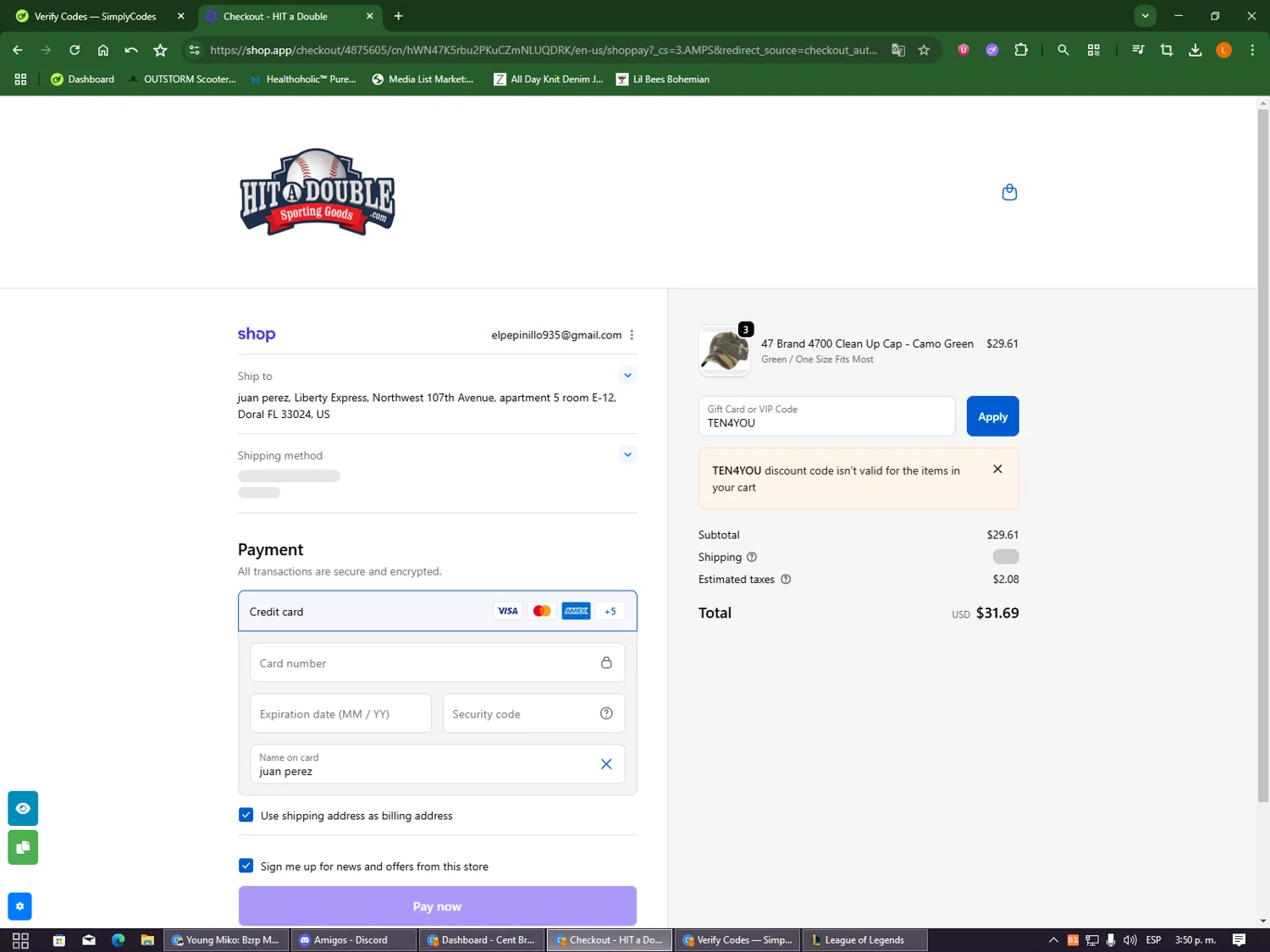Image resolution: width=1270 pixels, height=952 pixels.
Task: Expand the Ship to section
Action: tap(627, 375)
